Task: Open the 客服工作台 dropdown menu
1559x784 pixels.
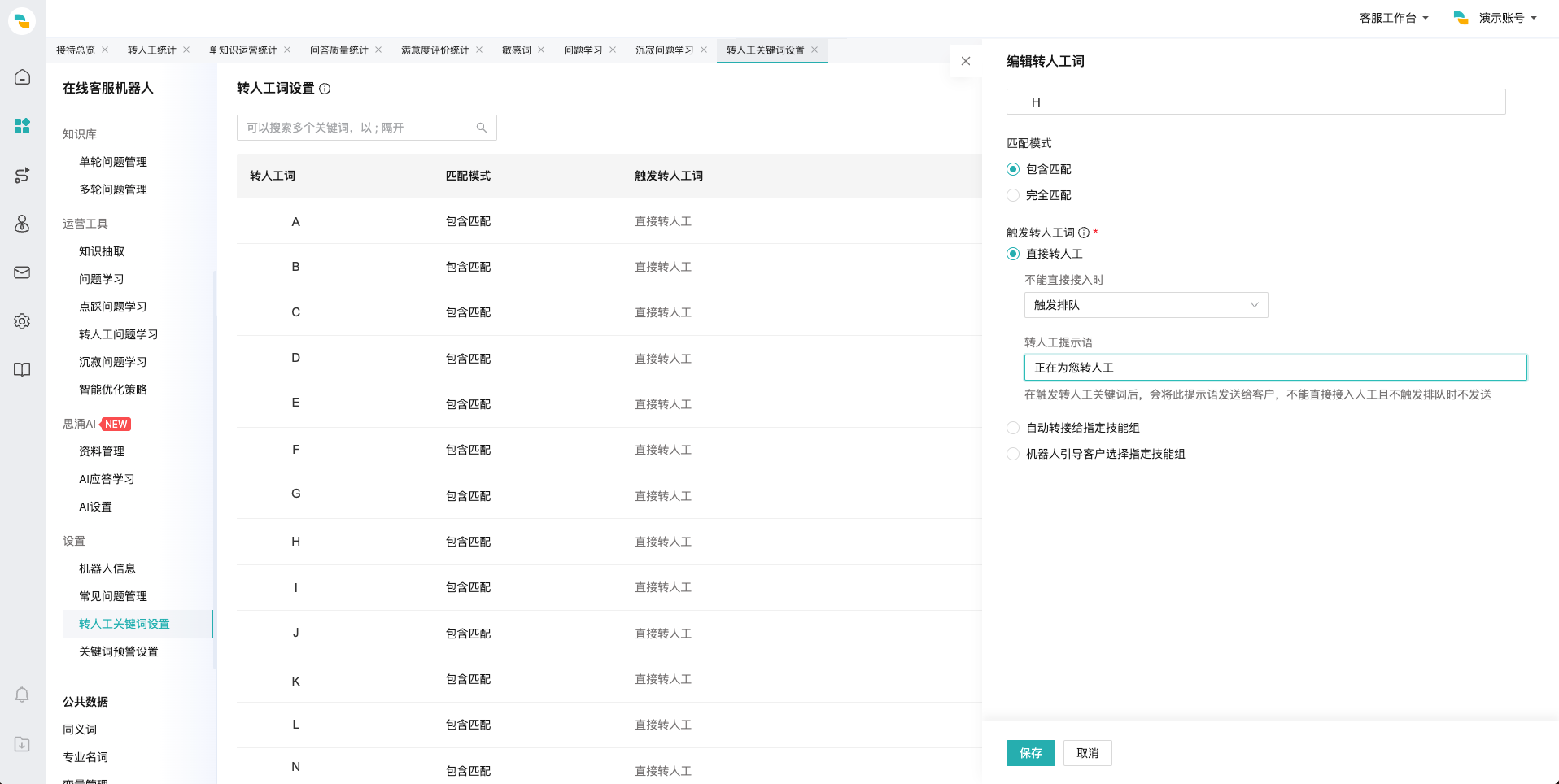Action: (1394, 18)
